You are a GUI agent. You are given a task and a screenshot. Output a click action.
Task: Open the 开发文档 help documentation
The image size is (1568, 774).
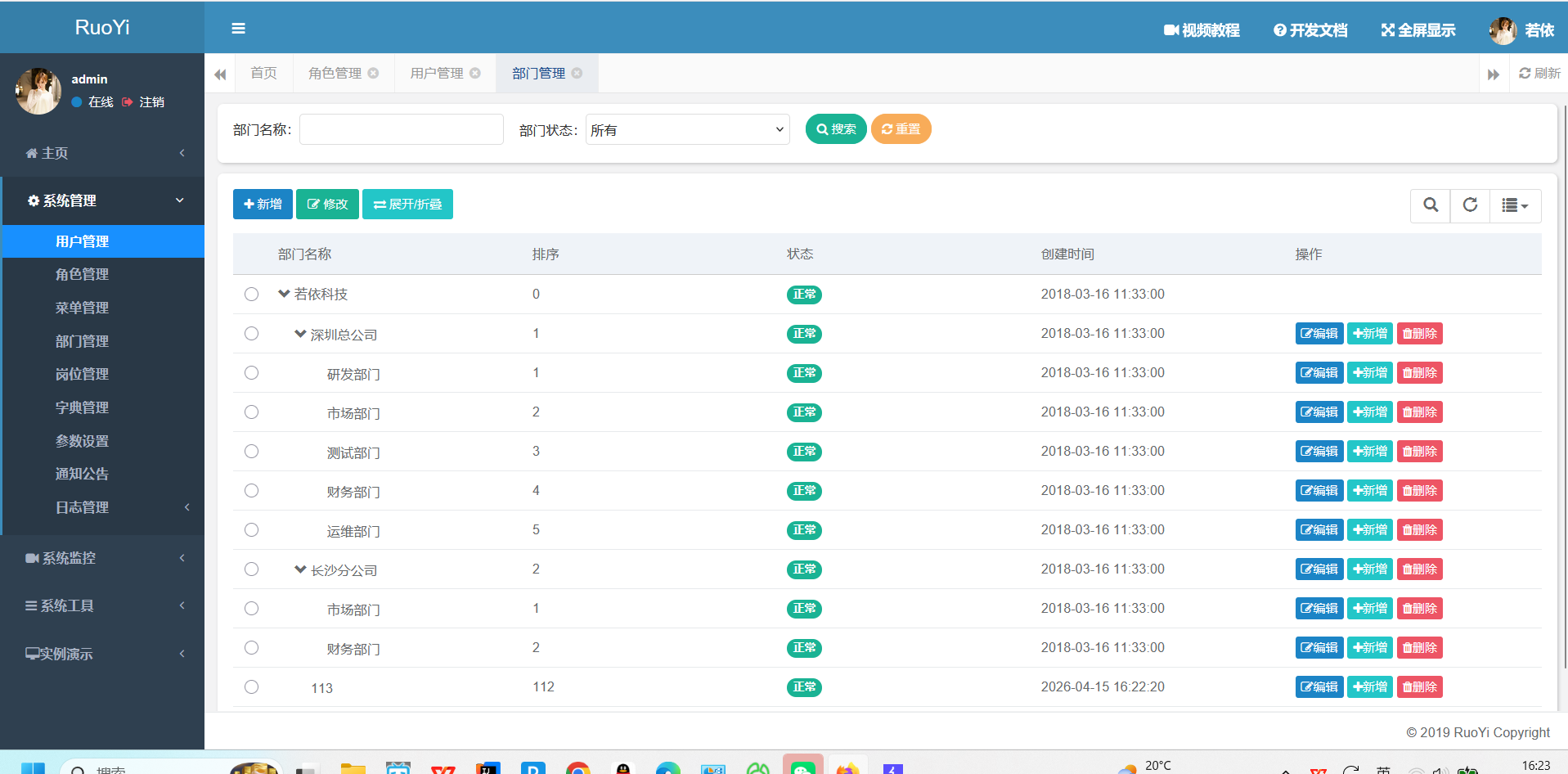(1310, 30)
